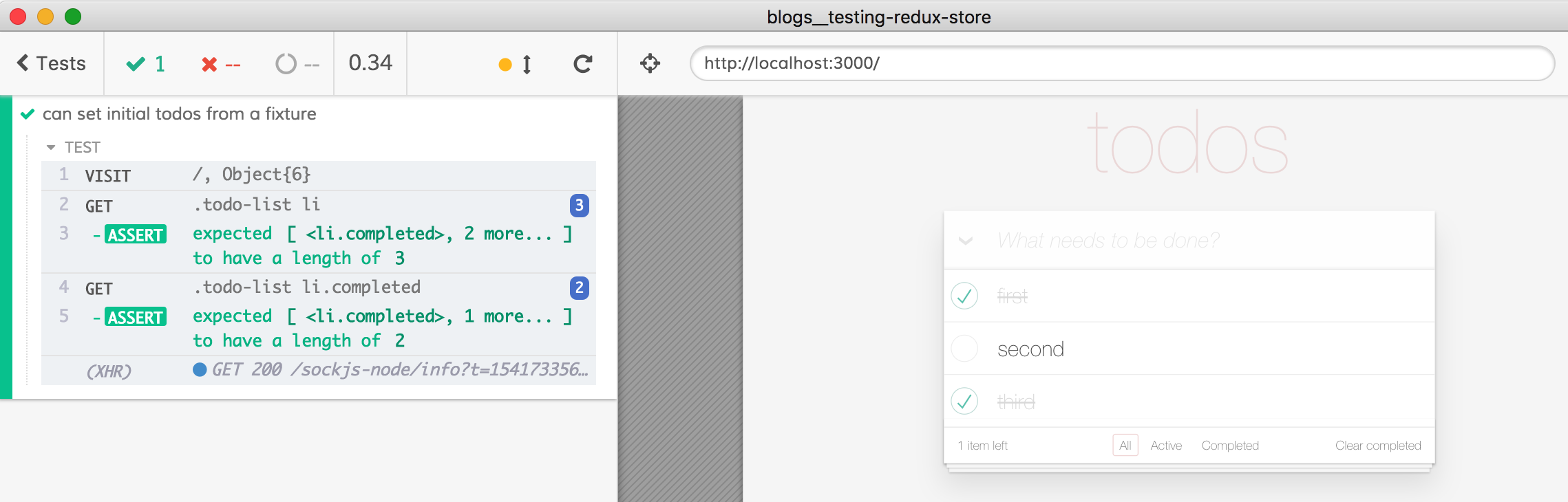Select the assert length of 3 row

click(x=318, y=245)
